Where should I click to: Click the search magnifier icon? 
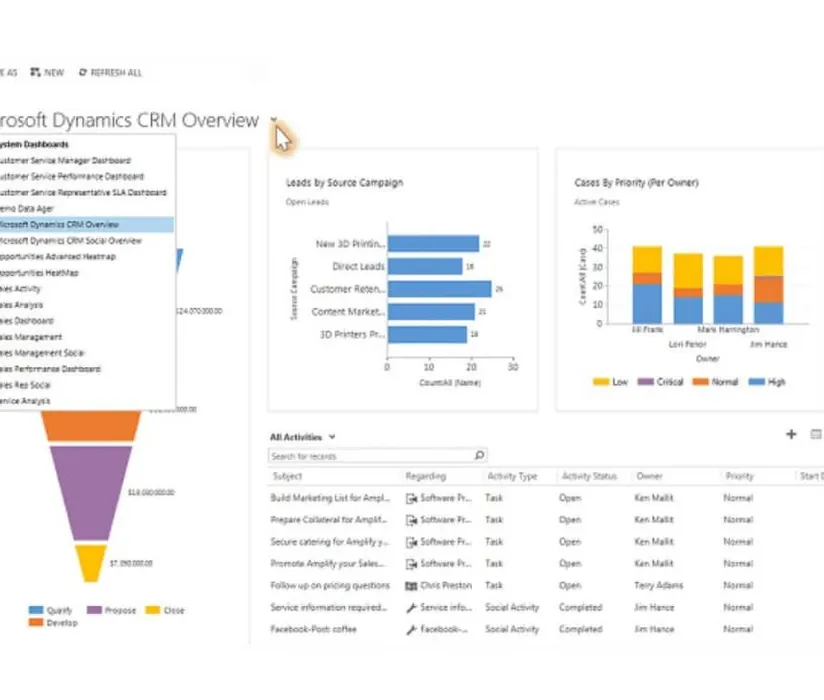(x=479, y=455)
